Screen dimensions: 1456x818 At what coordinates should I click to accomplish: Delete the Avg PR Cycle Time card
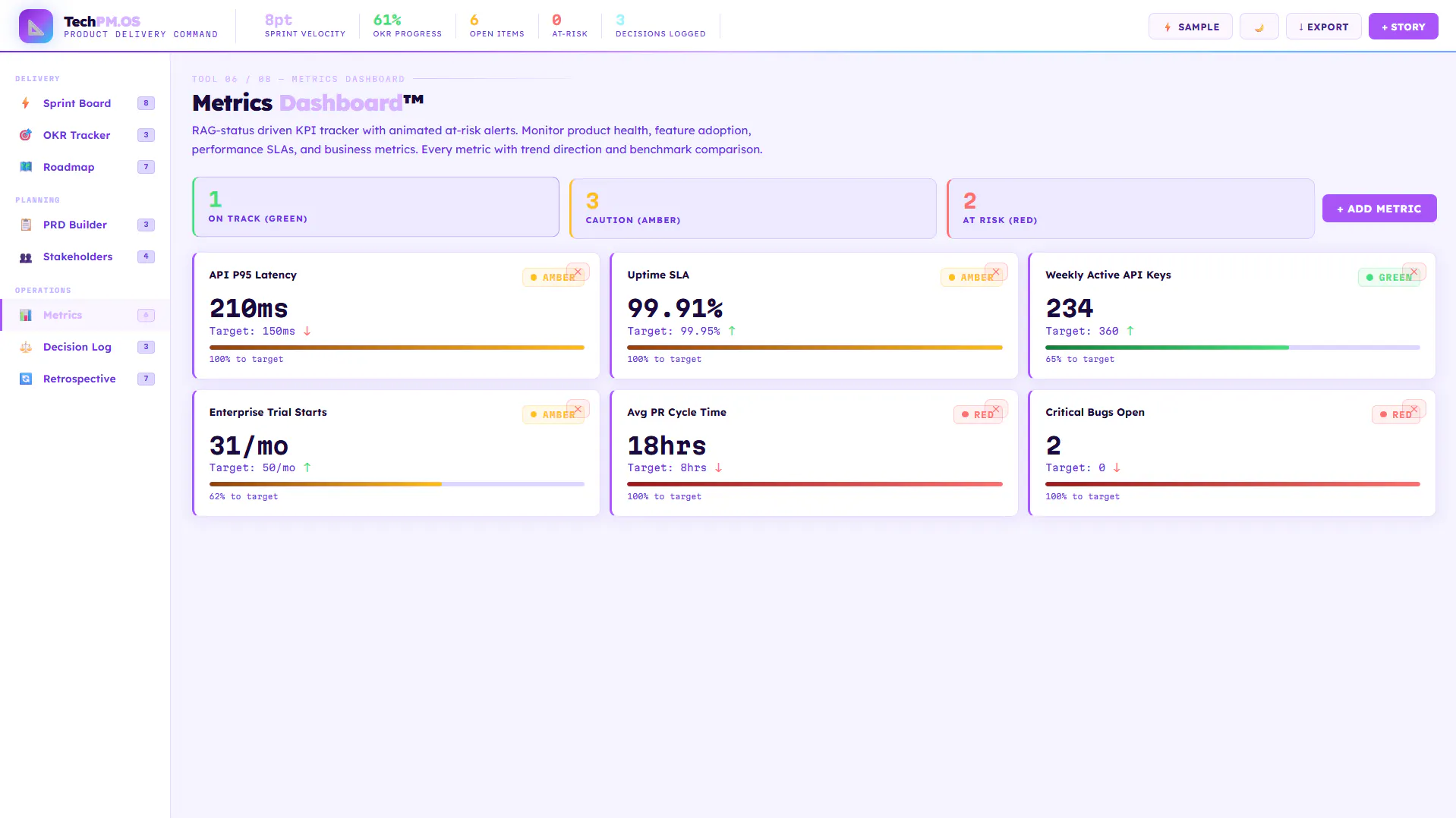click(996, 409)
